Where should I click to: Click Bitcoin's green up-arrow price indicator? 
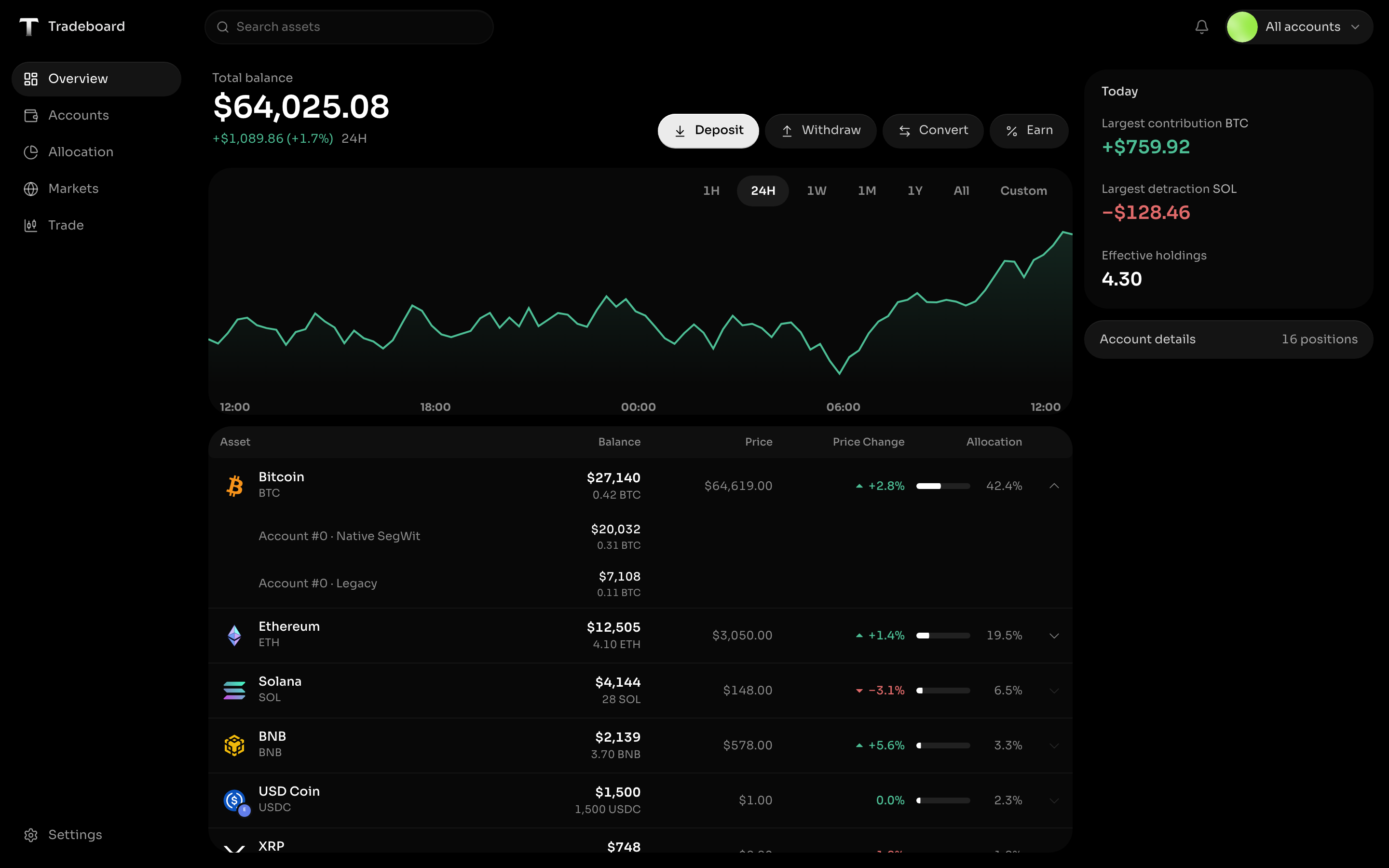coord(859,486)
